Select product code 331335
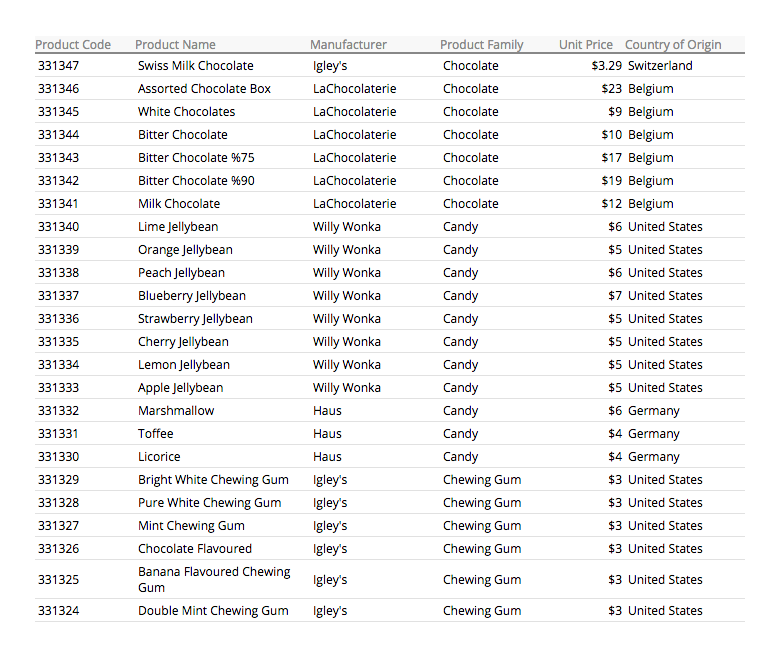 pyautogui.click(x=59, y=342)
